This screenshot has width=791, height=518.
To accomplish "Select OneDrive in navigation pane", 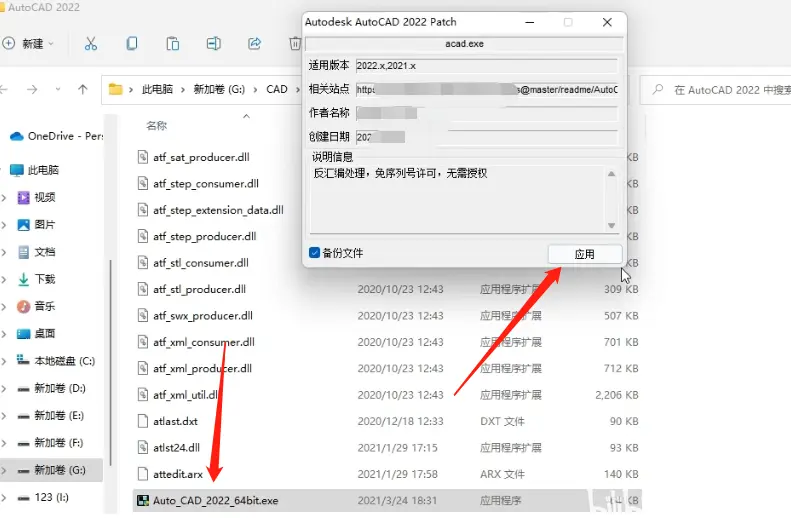I will click(56, 136).
